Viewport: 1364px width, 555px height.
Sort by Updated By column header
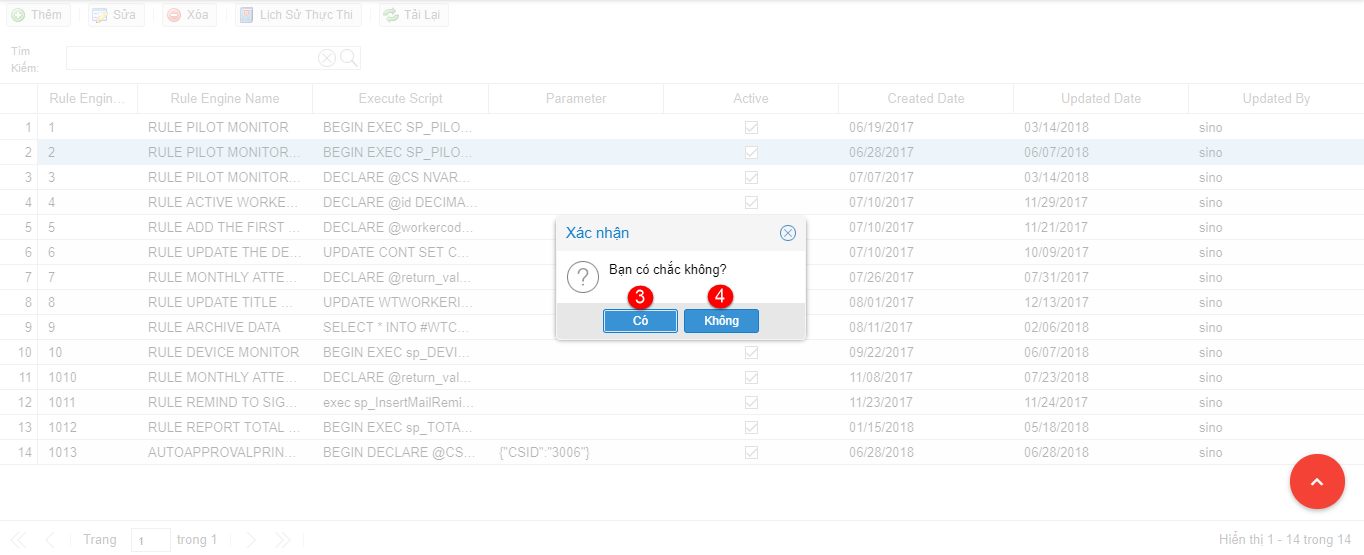pos(1275,99)
